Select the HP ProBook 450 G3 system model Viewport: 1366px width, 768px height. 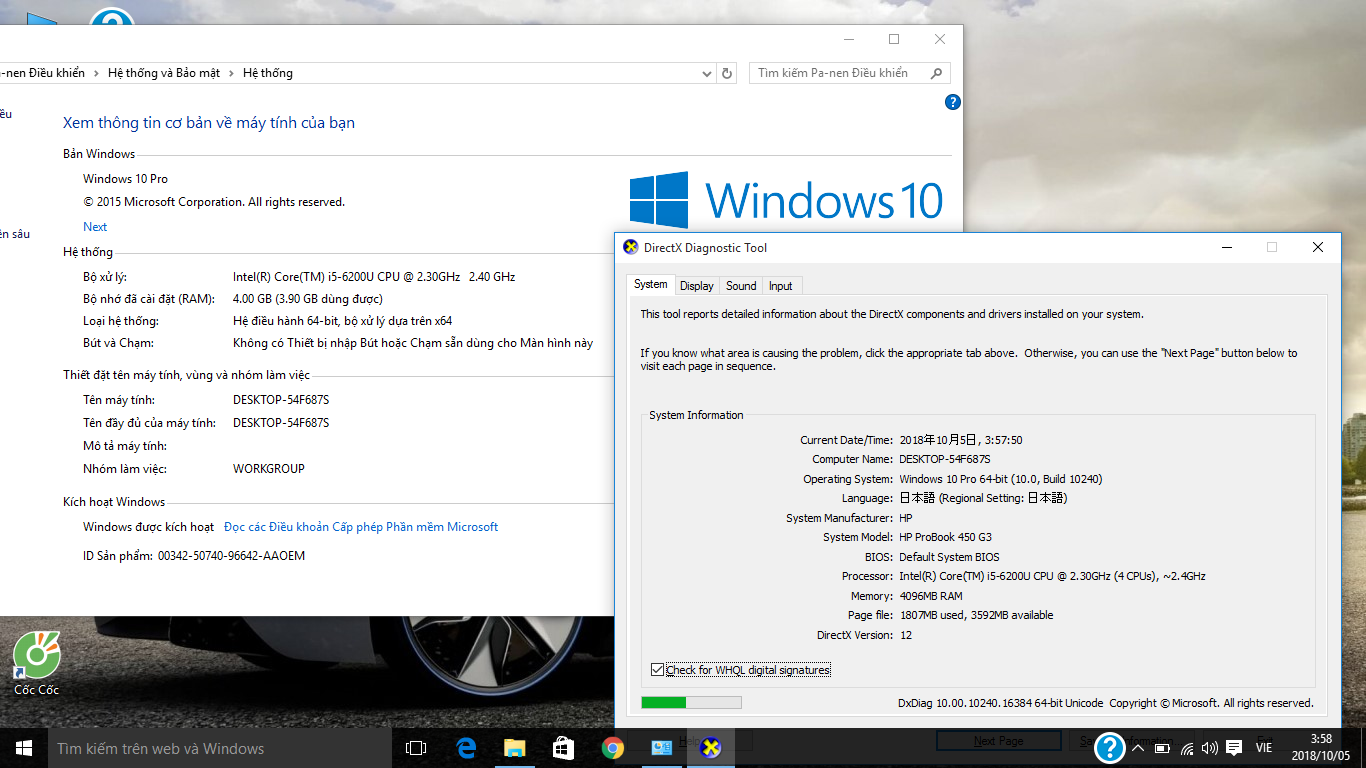(946, 538)
